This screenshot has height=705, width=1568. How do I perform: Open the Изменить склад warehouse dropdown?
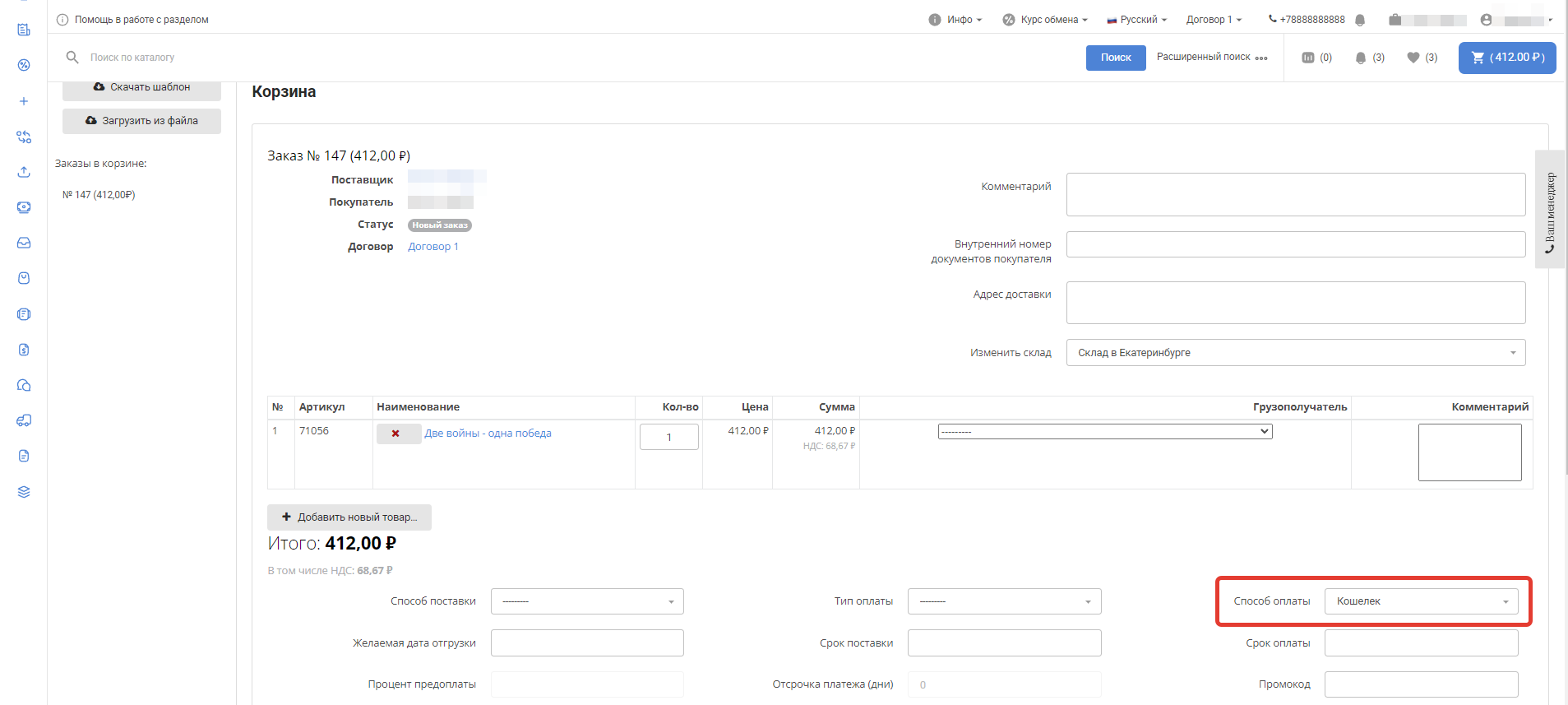click(x=1295, y=353)
